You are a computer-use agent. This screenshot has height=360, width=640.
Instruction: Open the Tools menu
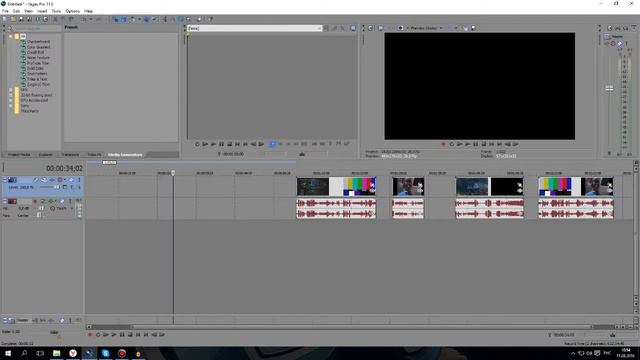click(x=56, y=11)
